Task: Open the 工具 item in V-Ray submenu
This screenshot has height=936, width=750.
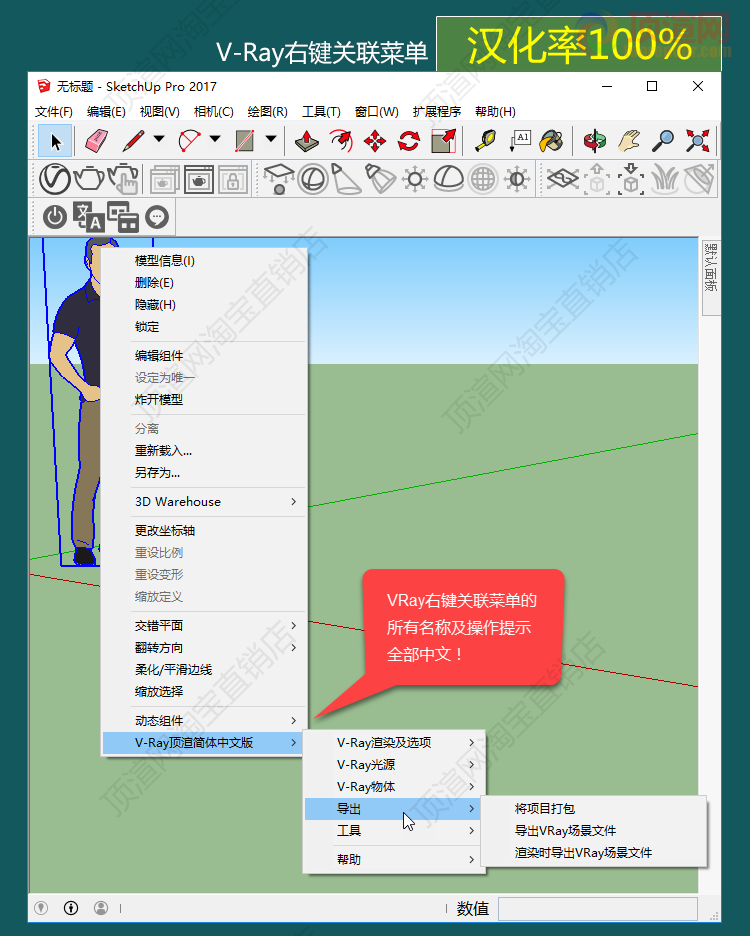Action: click(x=394, y=830)
